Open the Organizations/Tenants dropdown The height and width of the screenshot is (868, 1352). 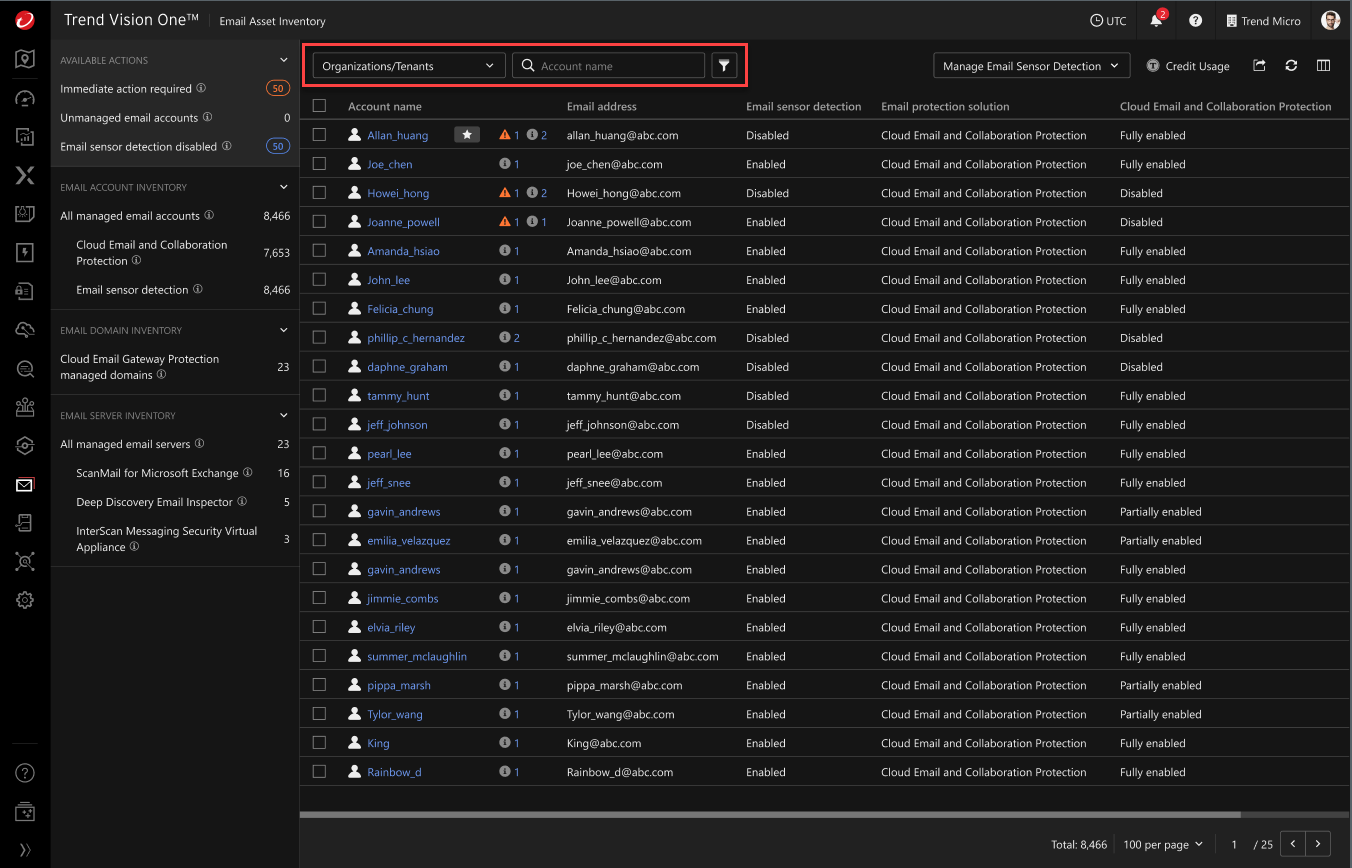coord(408,66)
